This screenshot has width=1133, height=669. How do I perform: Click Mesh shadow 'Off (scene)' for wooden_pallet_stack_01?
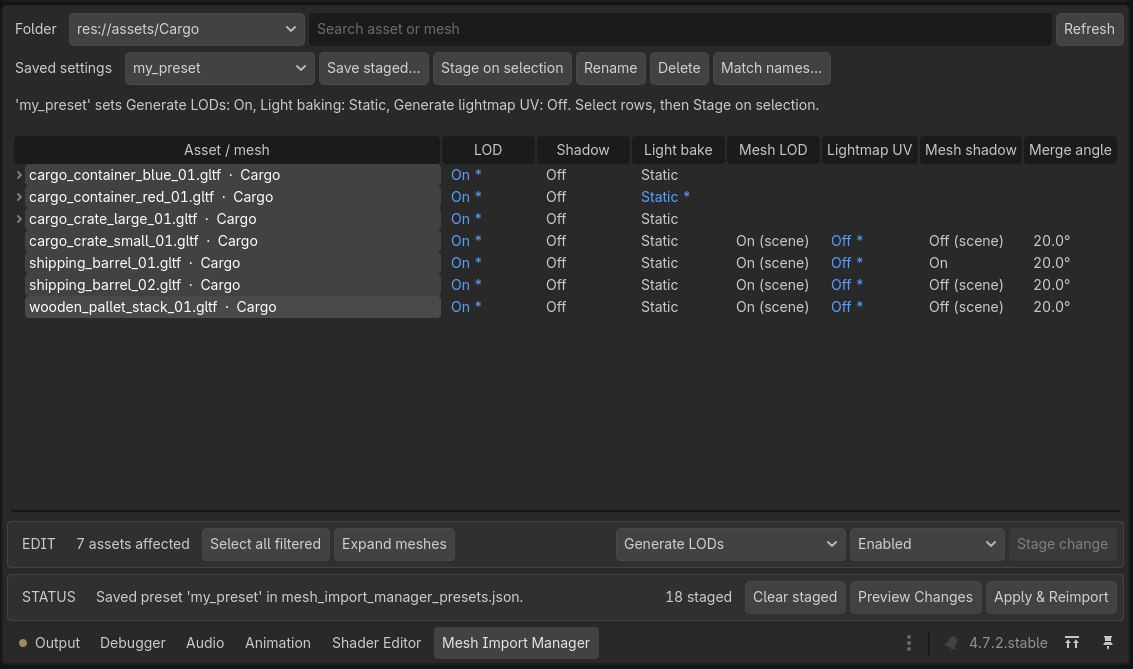966,307
